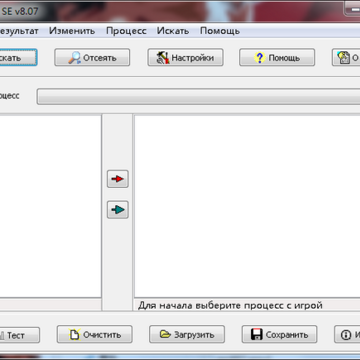Click the folder Загрузить button
This screenshot has height=360, width=360.
[187, 334]
